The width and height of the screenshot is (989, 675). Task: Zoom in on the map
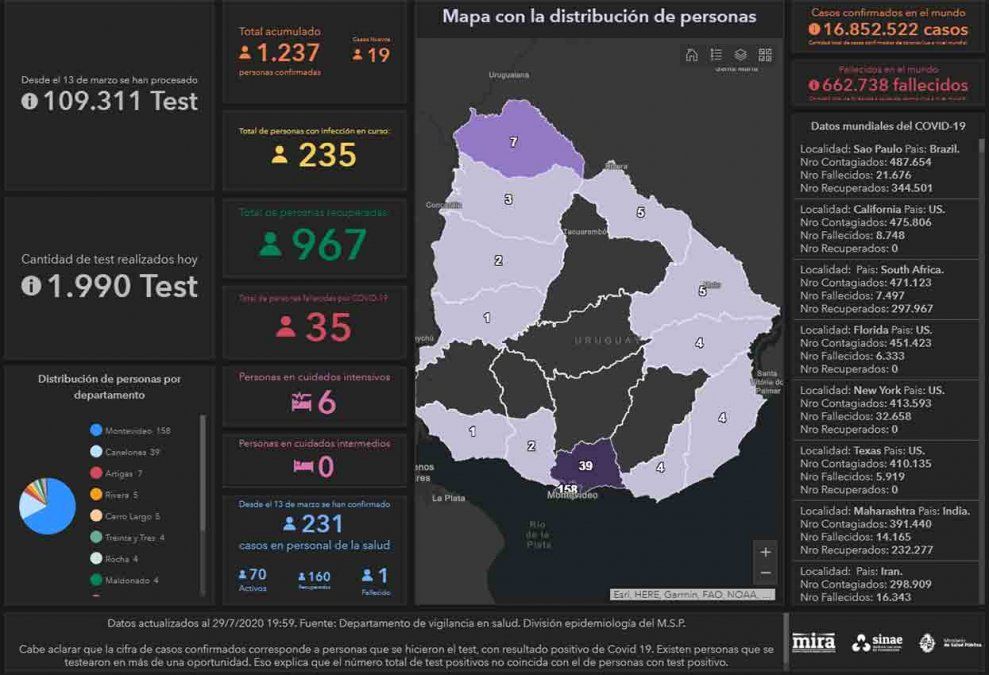click(766, 552)
